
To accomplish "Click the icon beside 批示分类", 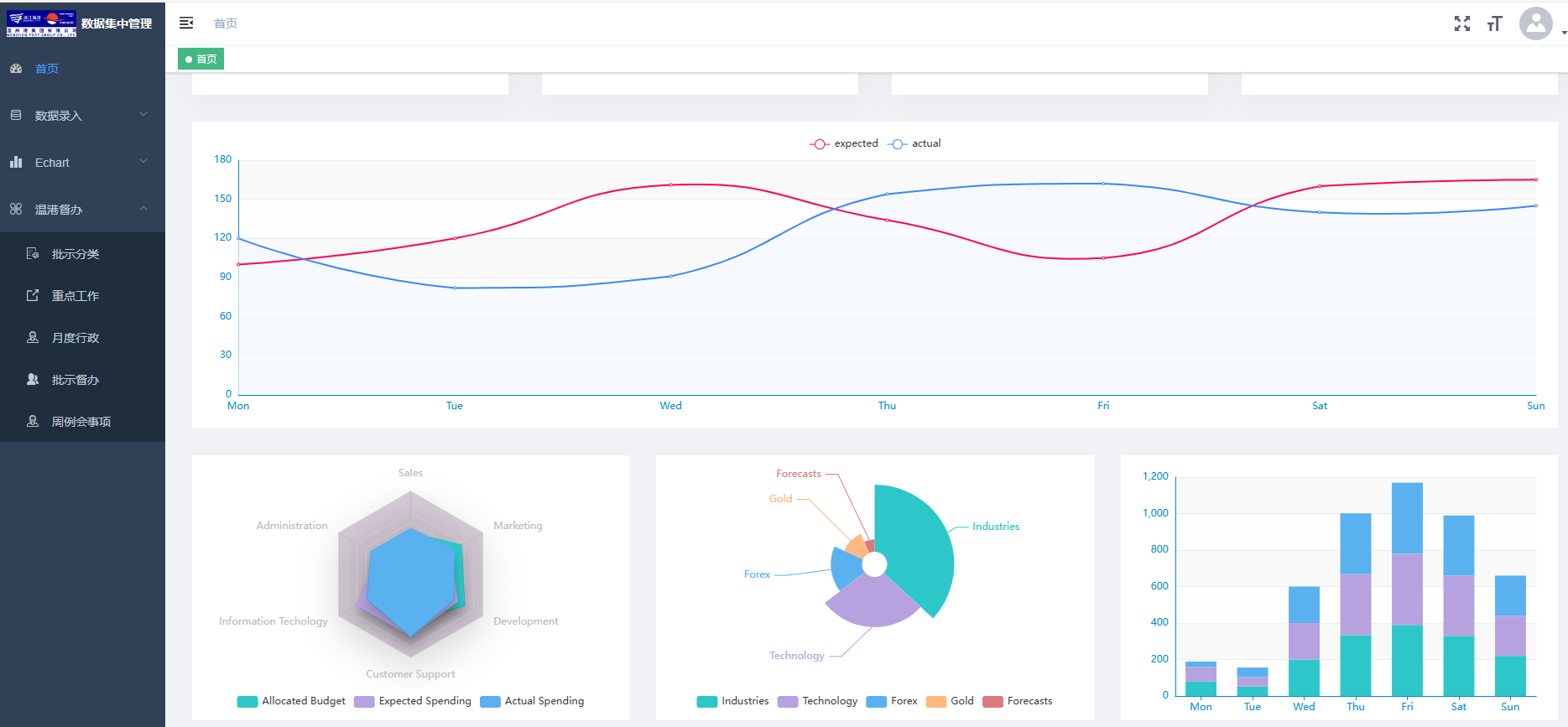I will [x=33, y=253].
